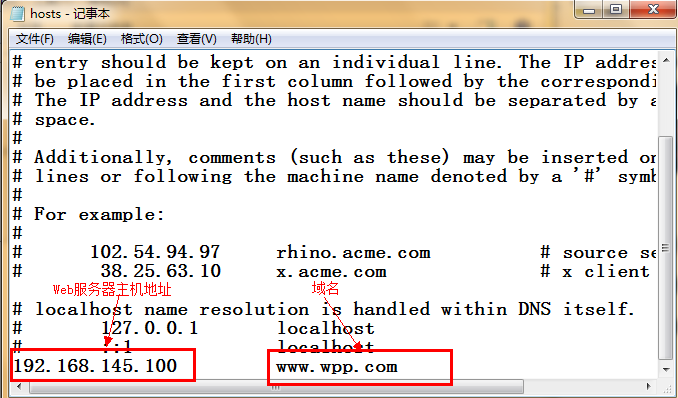Click on x.acme.com text

click(x=331, y=272)
